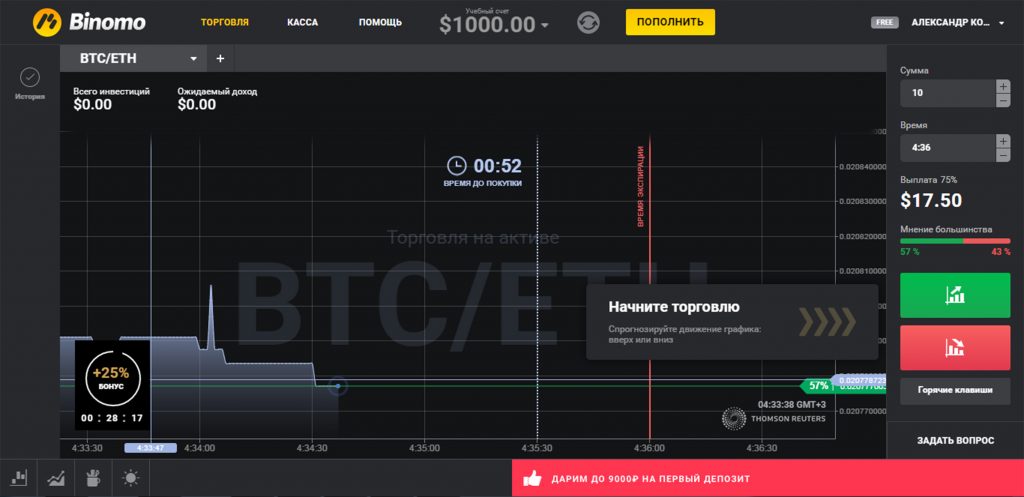
Task: Click the Мнение большинства sentiment bar
Action: pos(955,241)
